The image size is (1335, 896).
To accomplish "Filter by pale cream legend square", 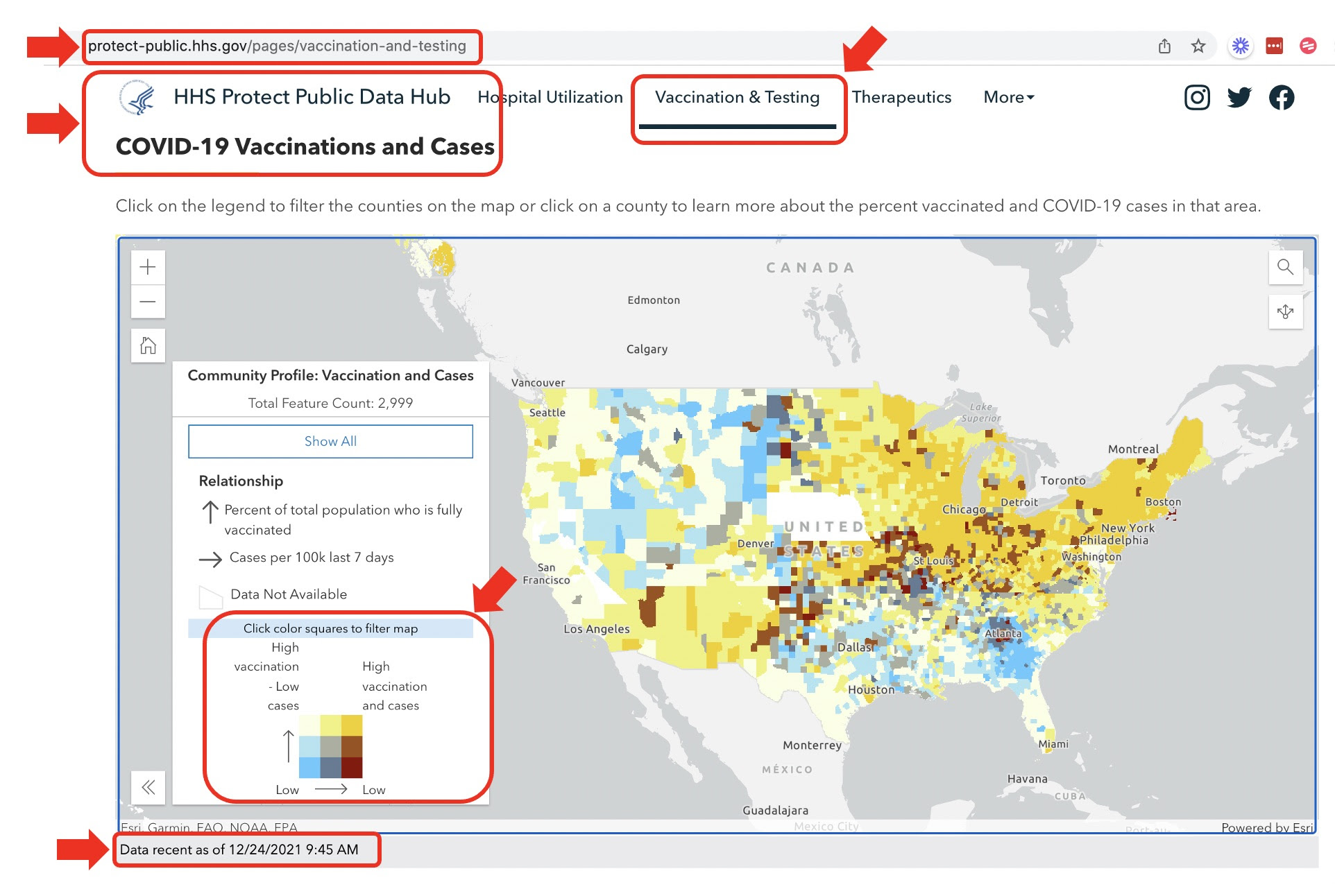I will coord(309,725).
